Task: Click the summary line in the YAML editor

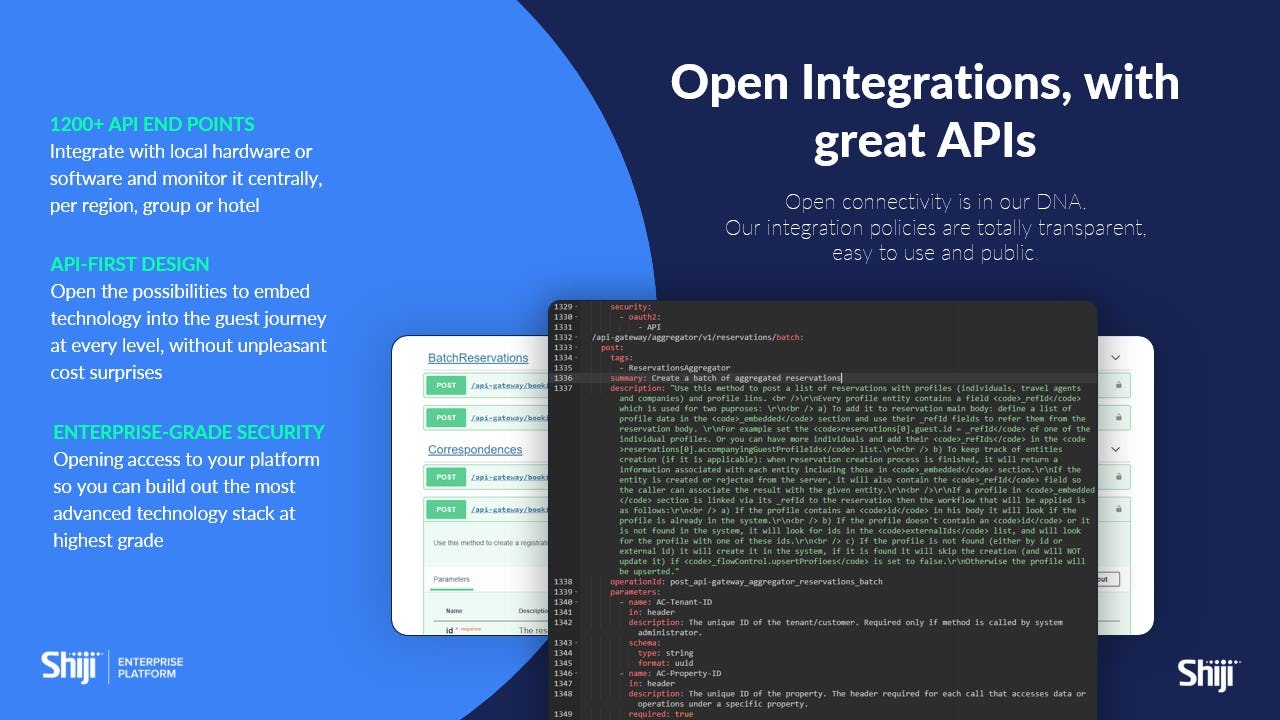Action: click(x=720, y=377)
